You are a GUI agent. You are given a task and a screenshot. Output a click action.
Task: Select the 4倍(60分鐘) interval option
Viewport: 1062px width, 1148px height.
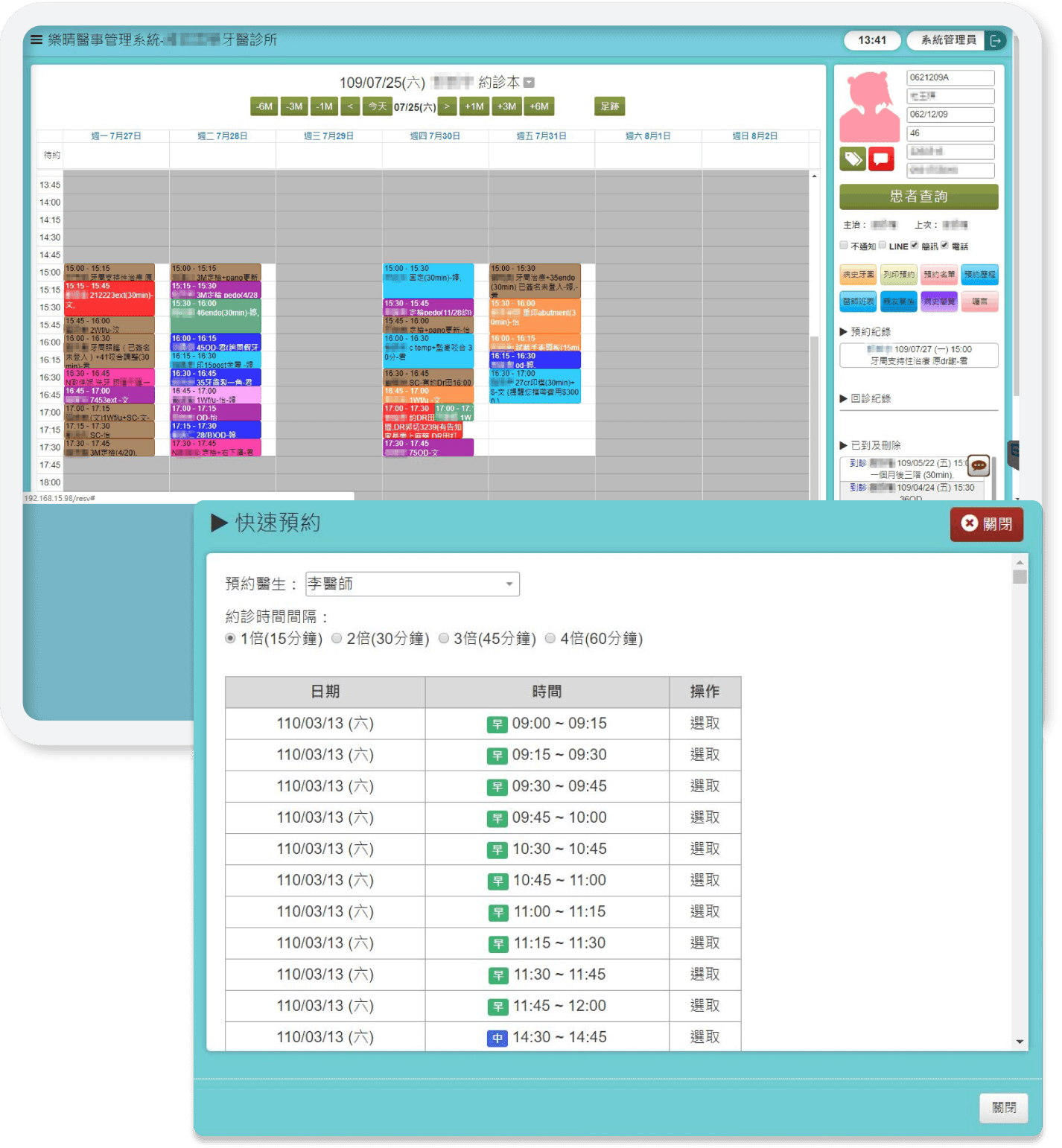coord(550,638)
